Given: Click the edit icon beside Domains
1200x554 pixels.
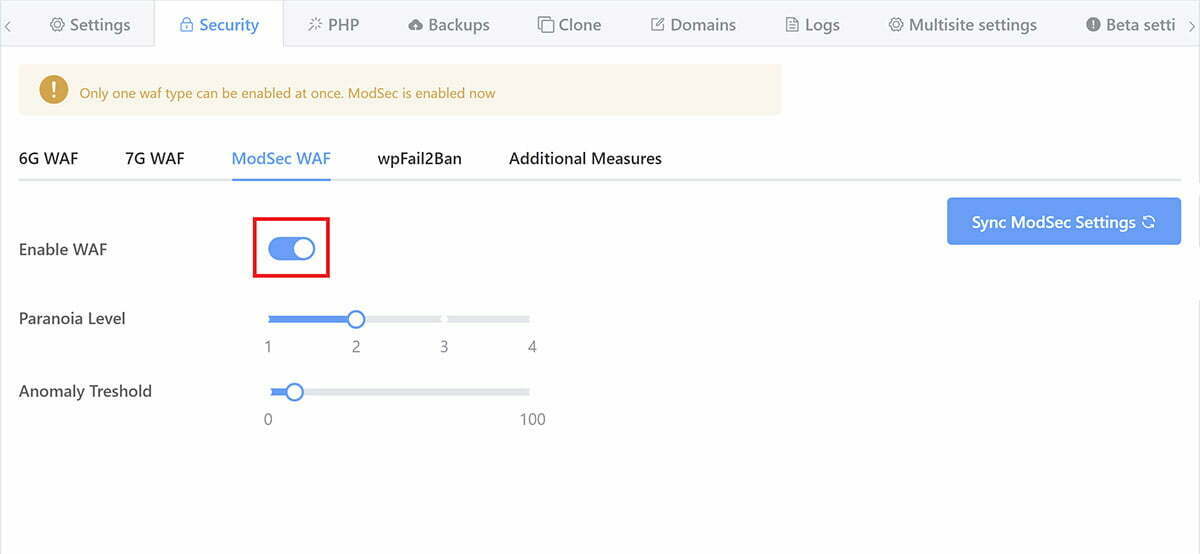Looking at the screenshot, I should [x=658, y=25].
